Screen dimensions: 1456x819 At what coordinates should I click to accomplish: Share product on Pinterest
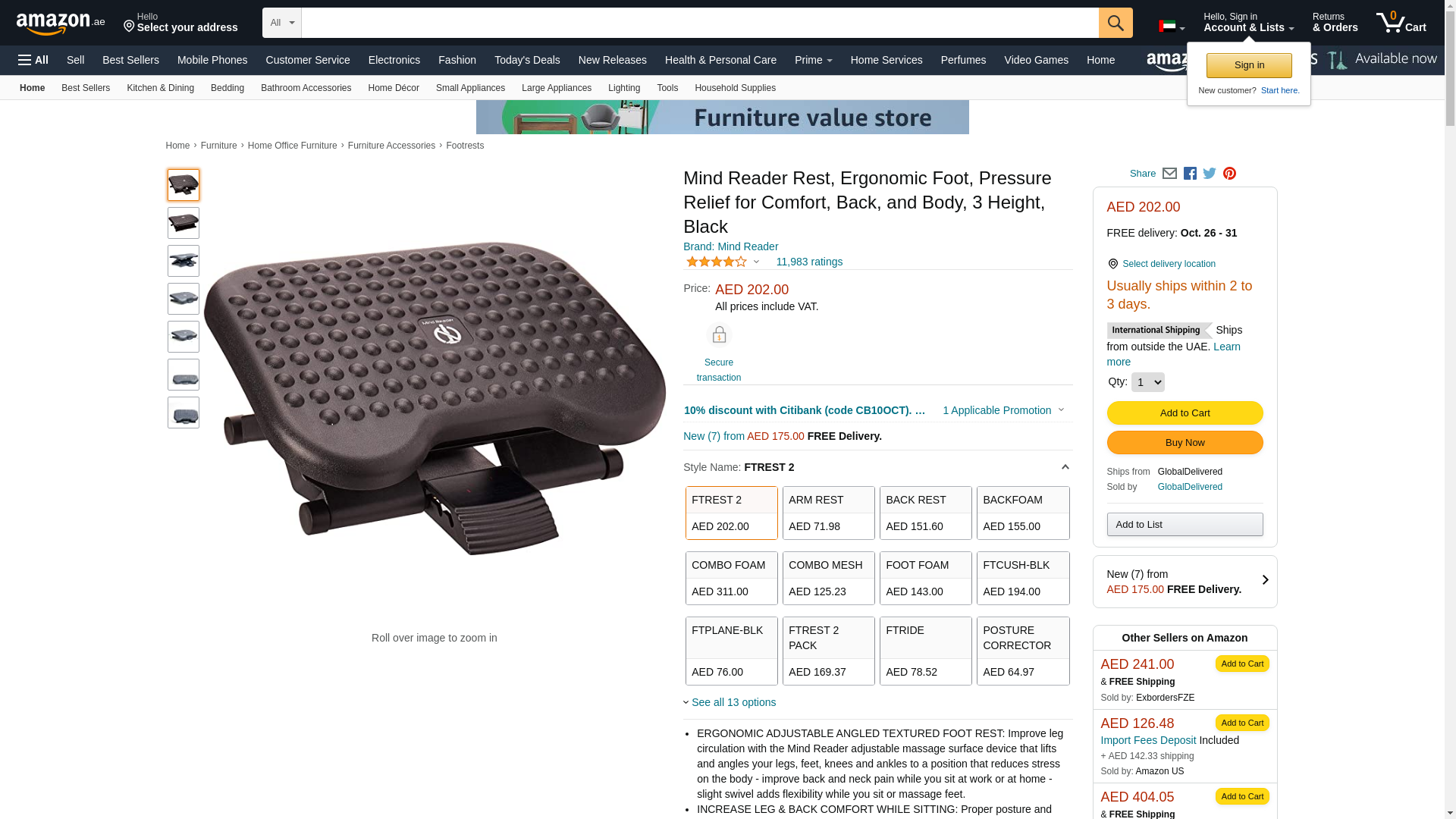pyautogui.click(x=1229, y=174)
